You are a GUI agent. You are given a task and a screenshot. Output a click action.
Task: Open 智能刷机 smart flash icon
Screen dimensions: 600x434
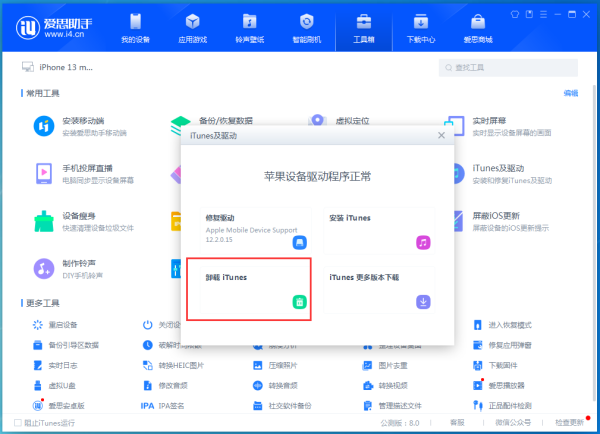(305, 25)
